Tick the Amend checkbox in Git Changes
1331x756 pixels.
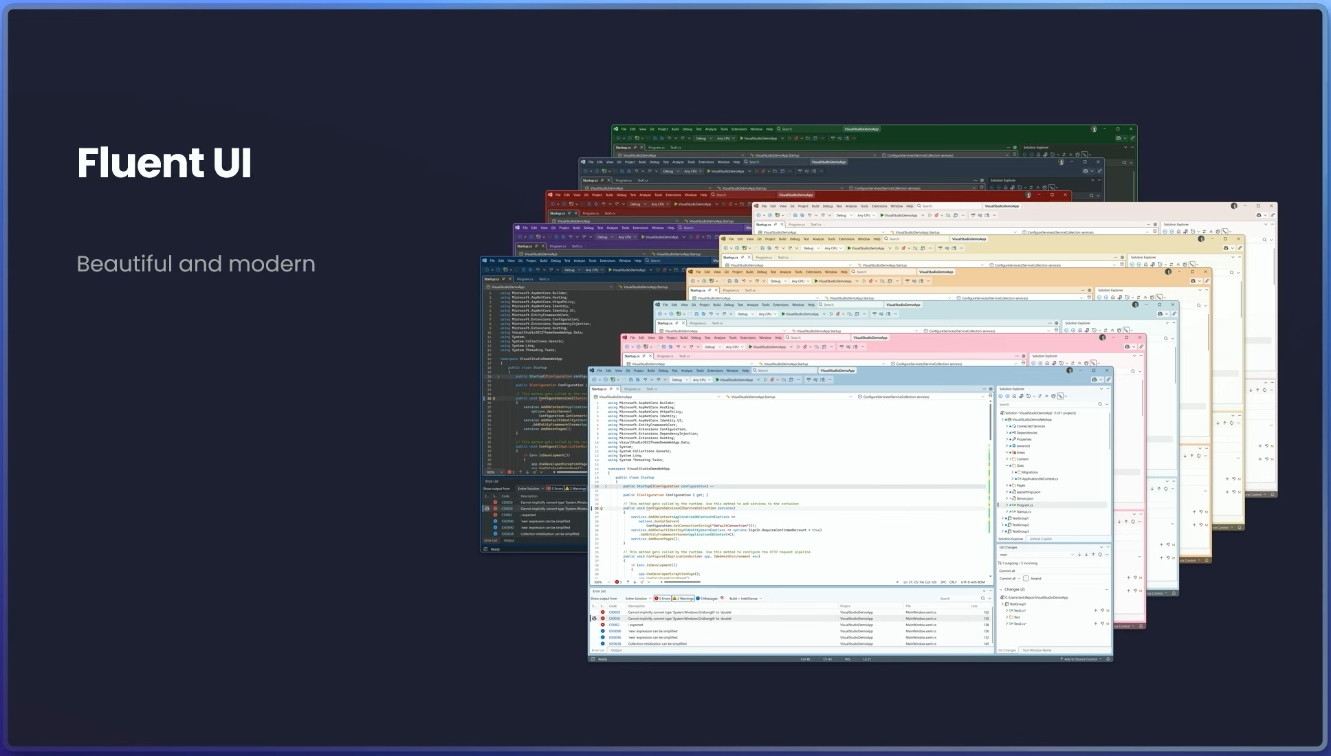pos(1025,578)
